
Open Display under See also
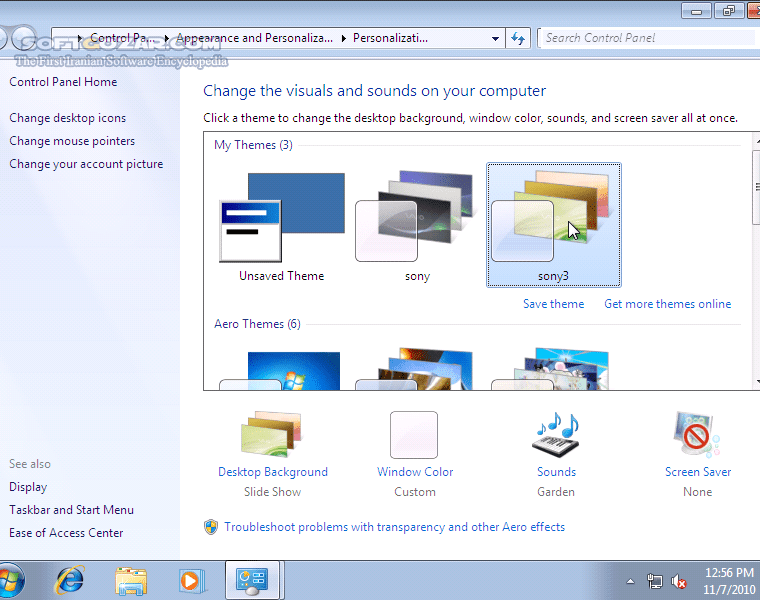[x=28, y=487]
